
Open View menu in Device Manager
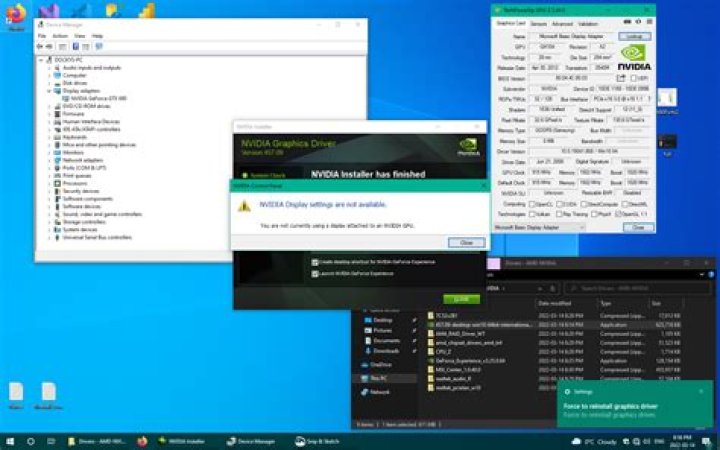79,36
